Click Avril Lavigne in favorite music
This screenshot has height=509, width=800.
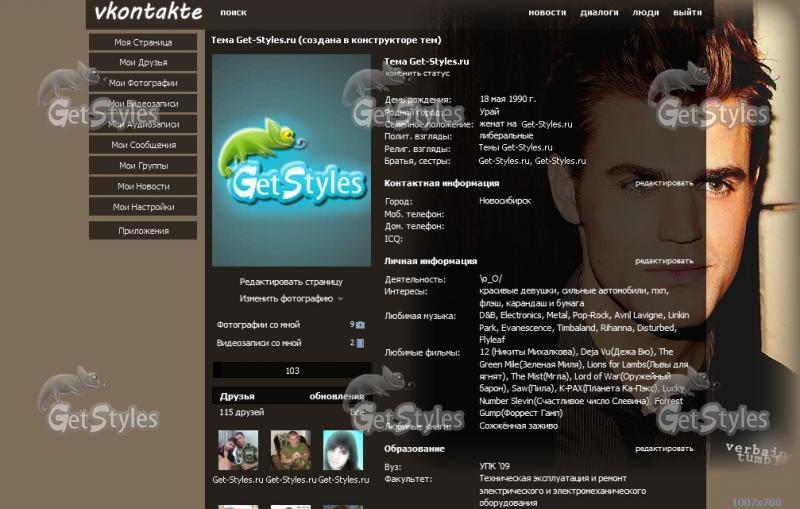(638, 315)
